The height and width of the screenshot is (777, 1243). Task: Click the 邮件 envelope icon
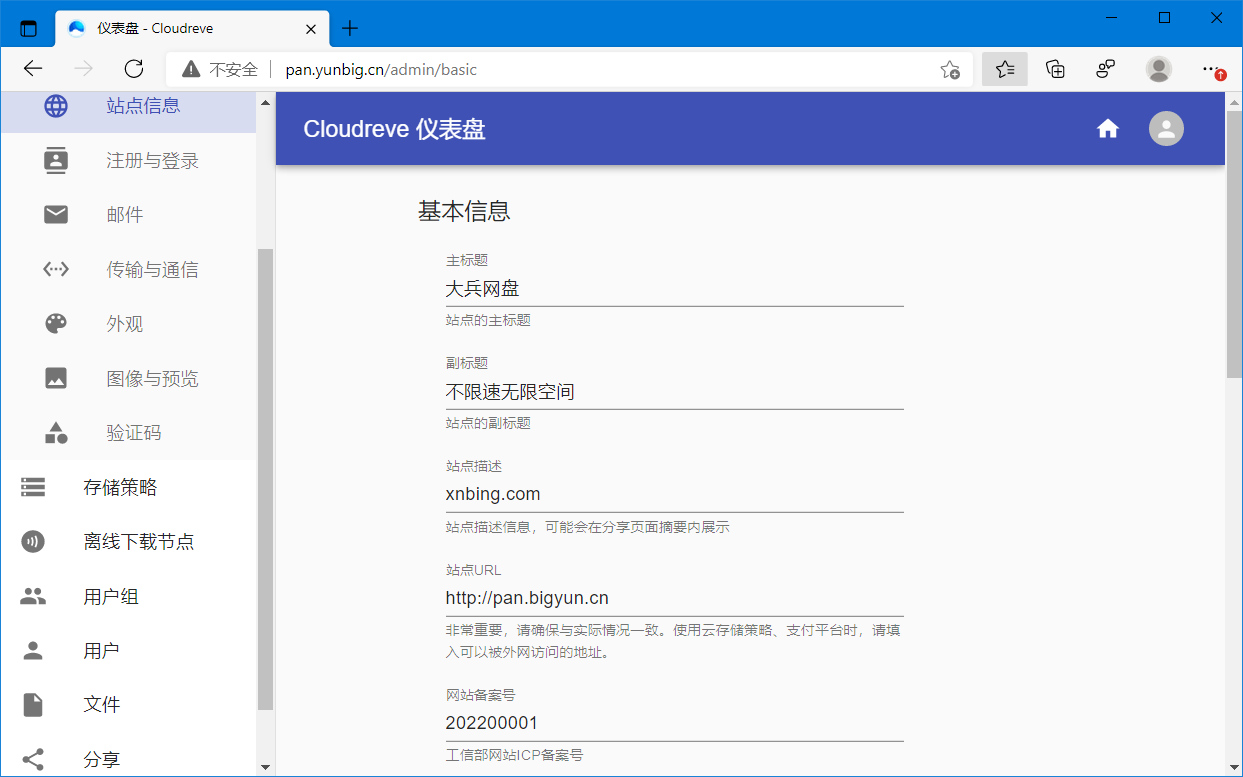pos(56,215)
